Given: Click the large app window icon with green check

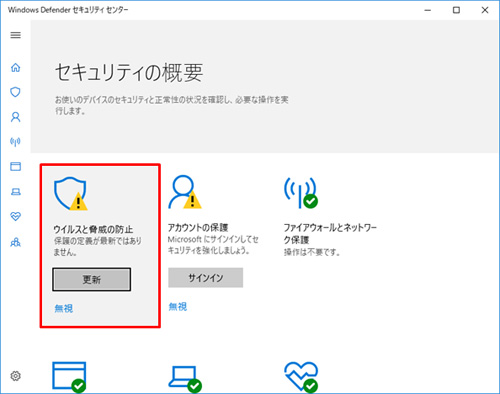Looking at the screenshot, I should [x=69, y=377].
